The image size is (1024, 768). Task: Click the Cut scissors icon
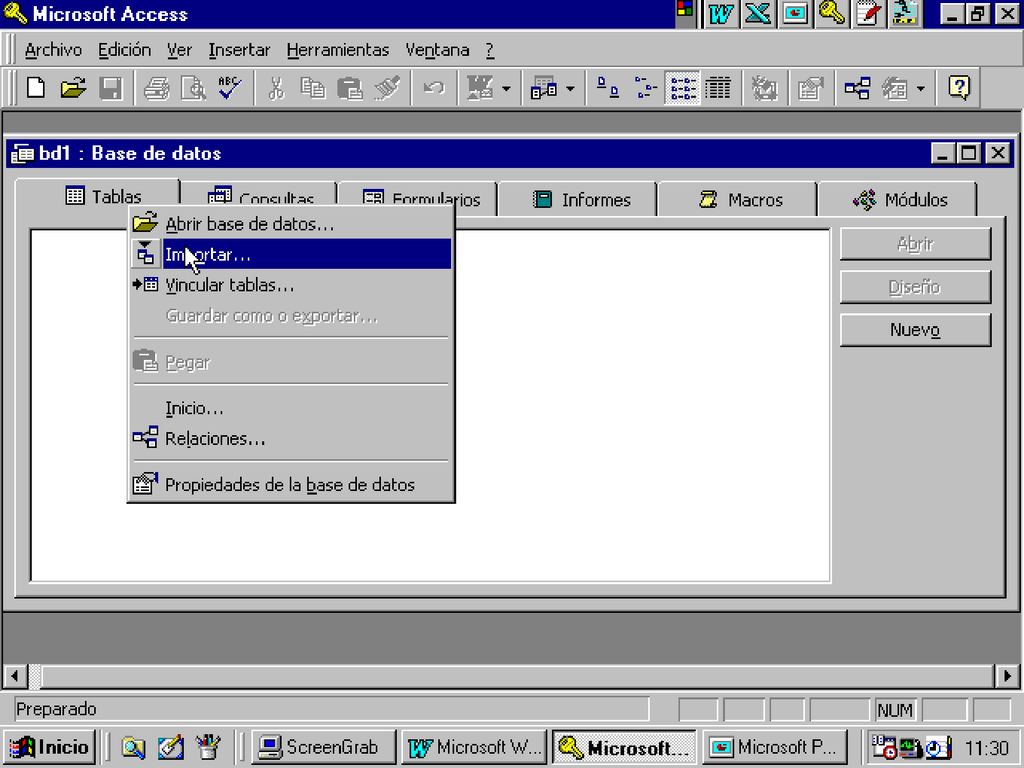click(x=276, y=88)
